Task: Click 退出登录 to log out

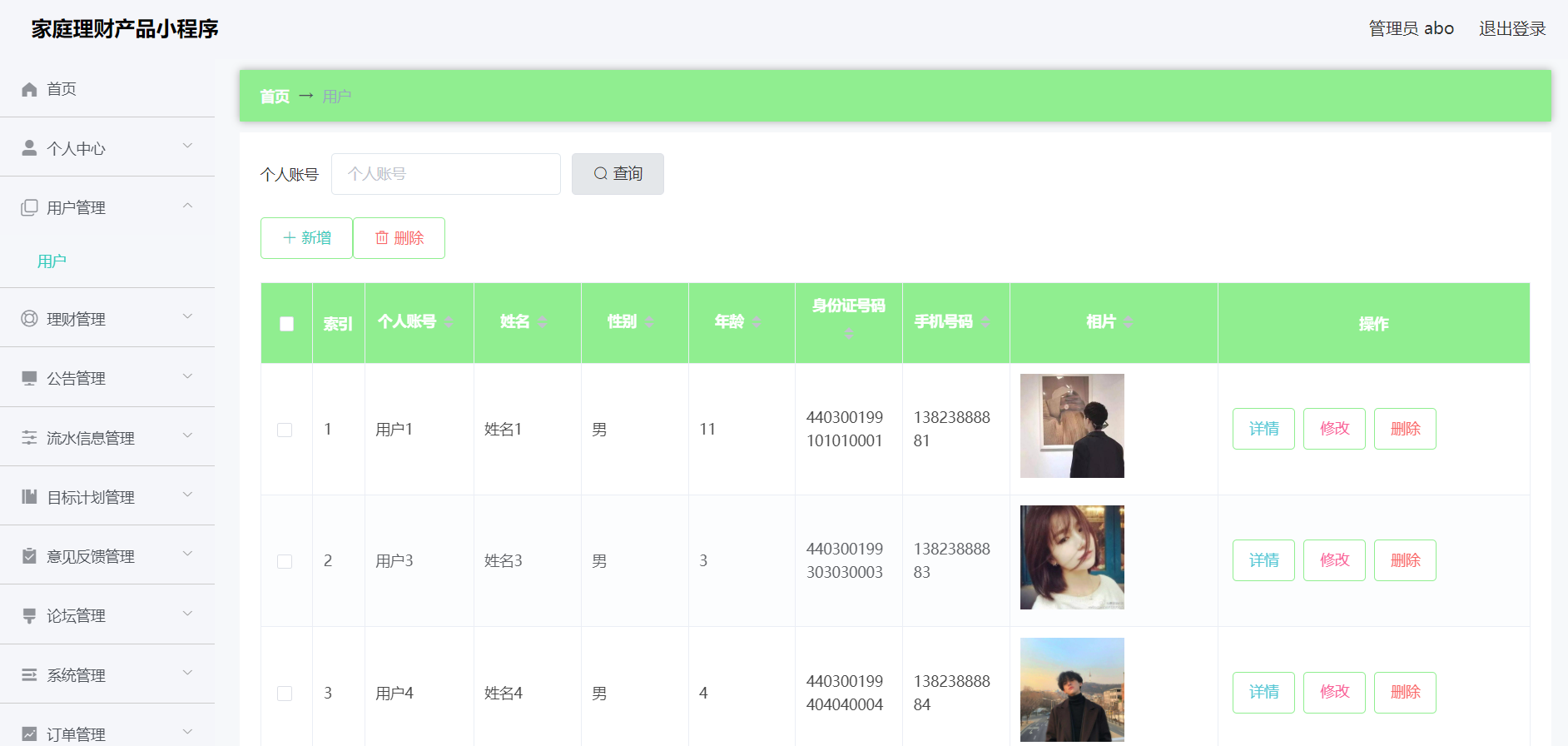Action: (x=1512, y=28)
